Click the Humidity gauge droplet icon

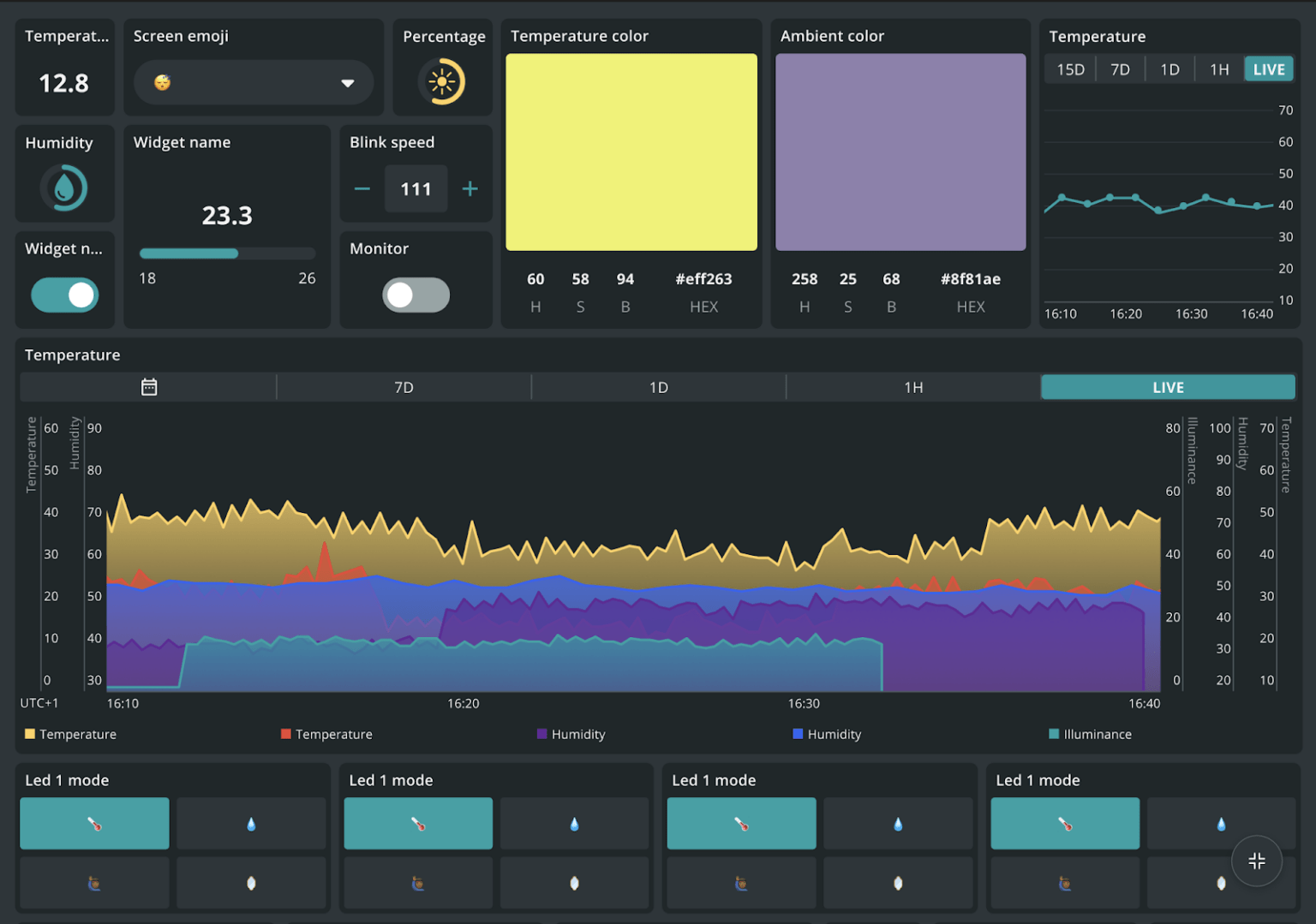click(64, 188)
